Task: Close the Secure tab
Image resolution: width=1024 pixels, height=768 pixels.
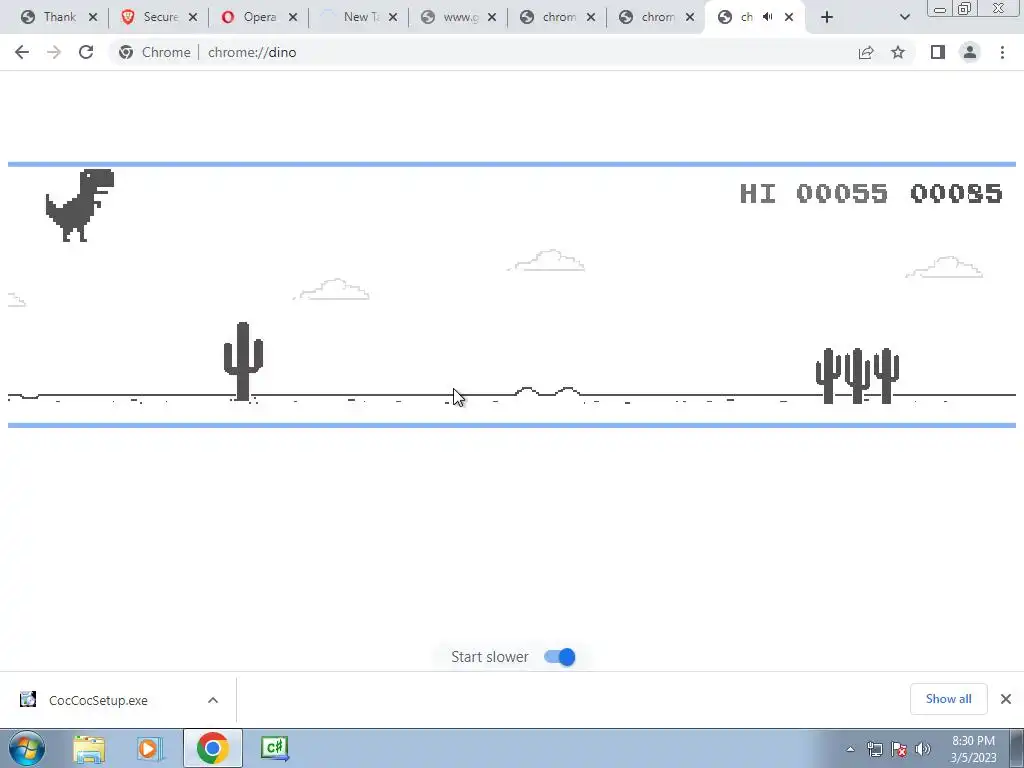Action: click(193, 18)
